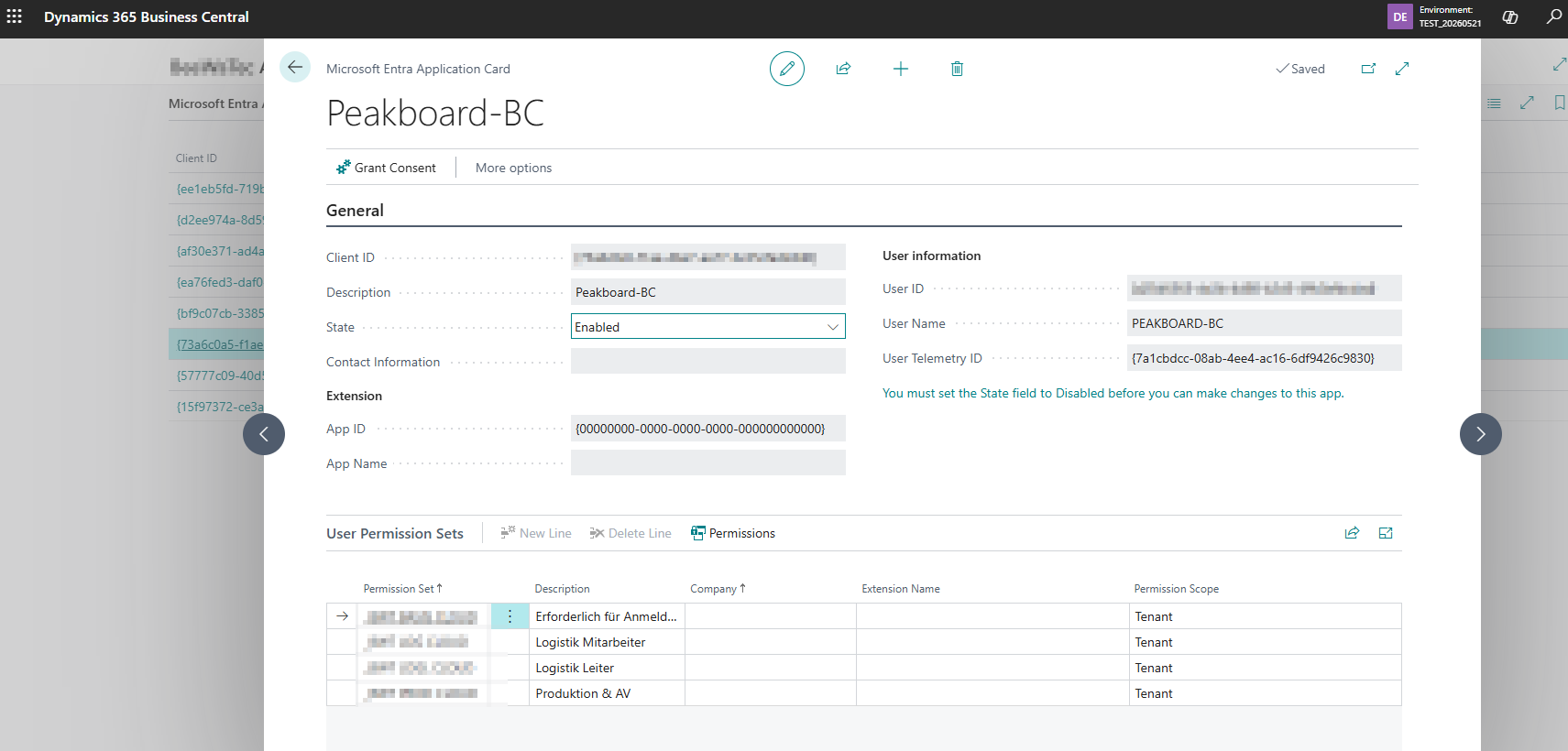Click the share icon in card header

pyautogui.click(x=843, y=69)
